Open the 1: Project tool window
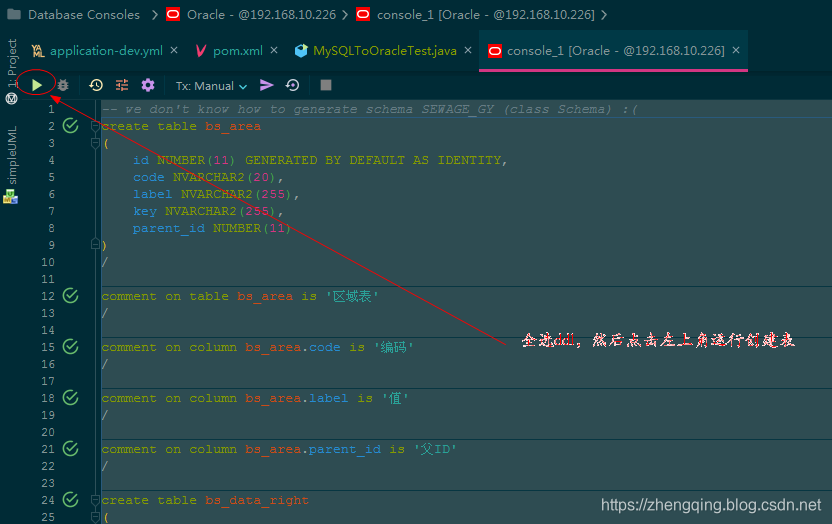The height and width of the screenshot is (524, 832). tap(12, 63)
